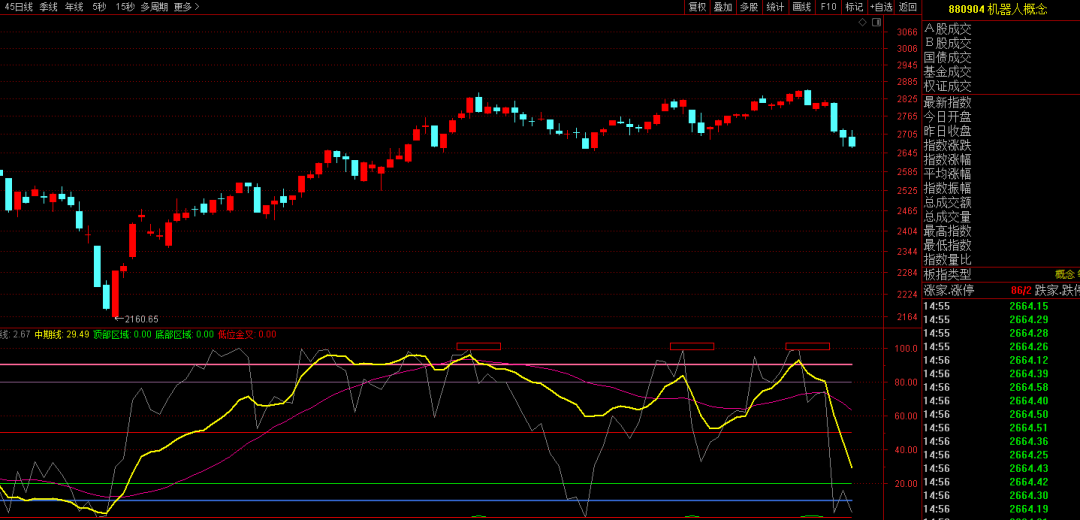
Task: Open the 画线 drawing tools
Action: tap(801, 7)
